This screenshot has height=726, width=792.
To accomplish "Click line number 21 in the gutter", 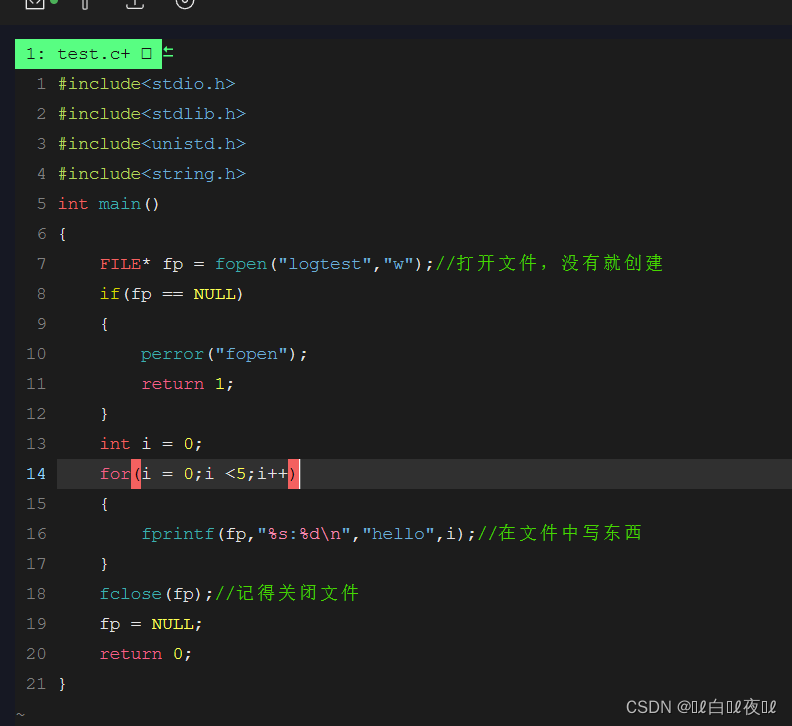I will tap(36, 684).
